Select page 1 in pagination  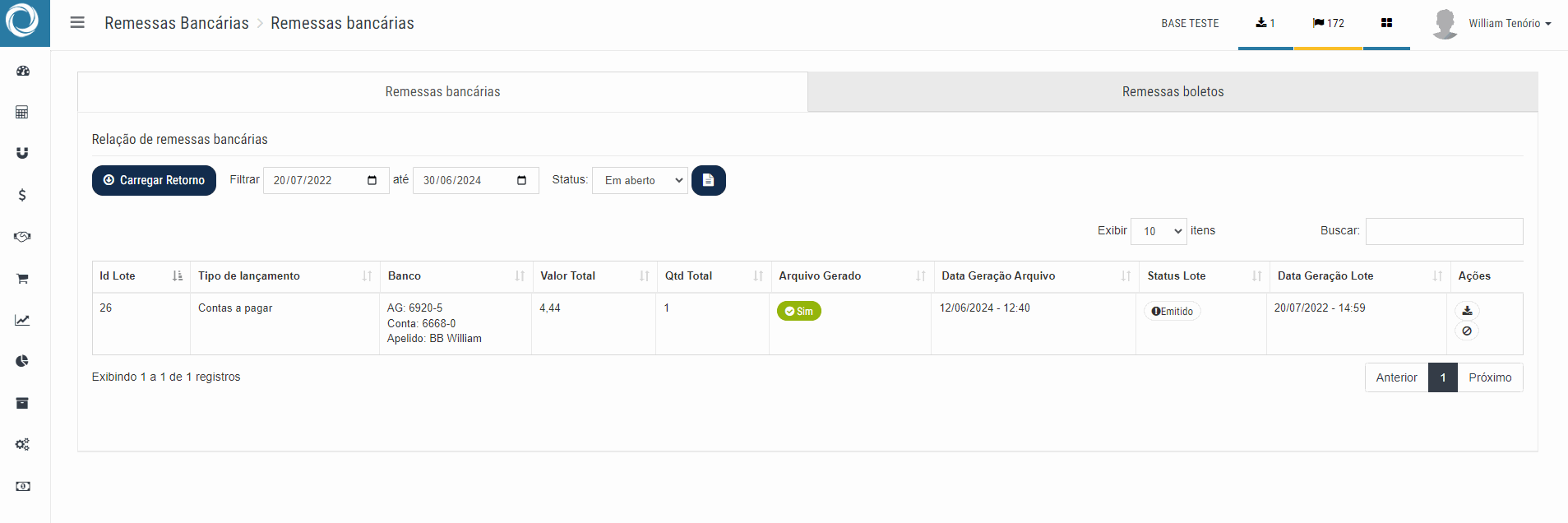click(1443, 377)
